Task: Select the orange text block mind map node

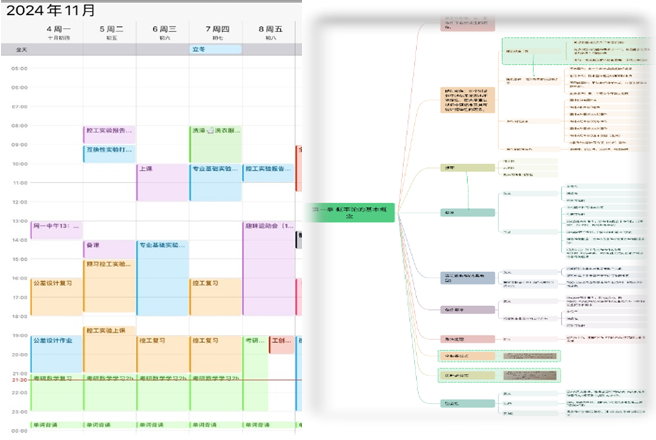Action: click(x=469, y=101)
